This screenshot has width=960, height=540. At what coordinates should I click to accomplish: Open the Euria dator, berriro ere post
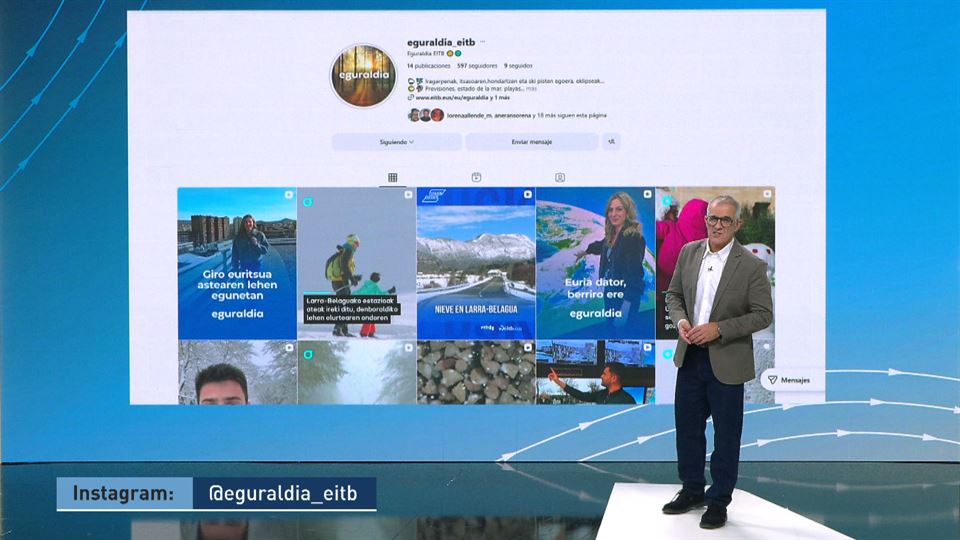[594, 263]
